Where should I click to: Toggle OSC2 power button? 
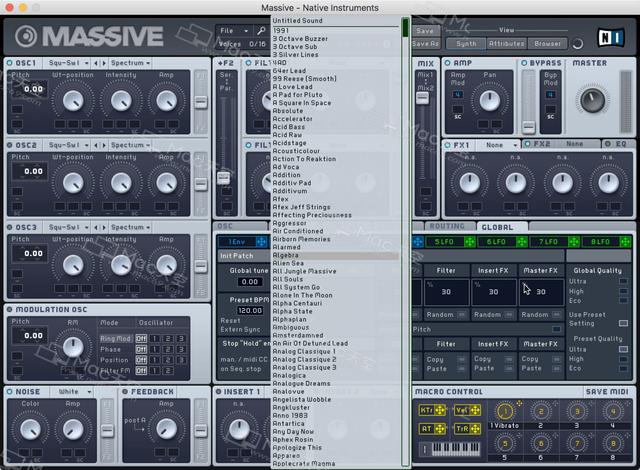pos(10,145)
